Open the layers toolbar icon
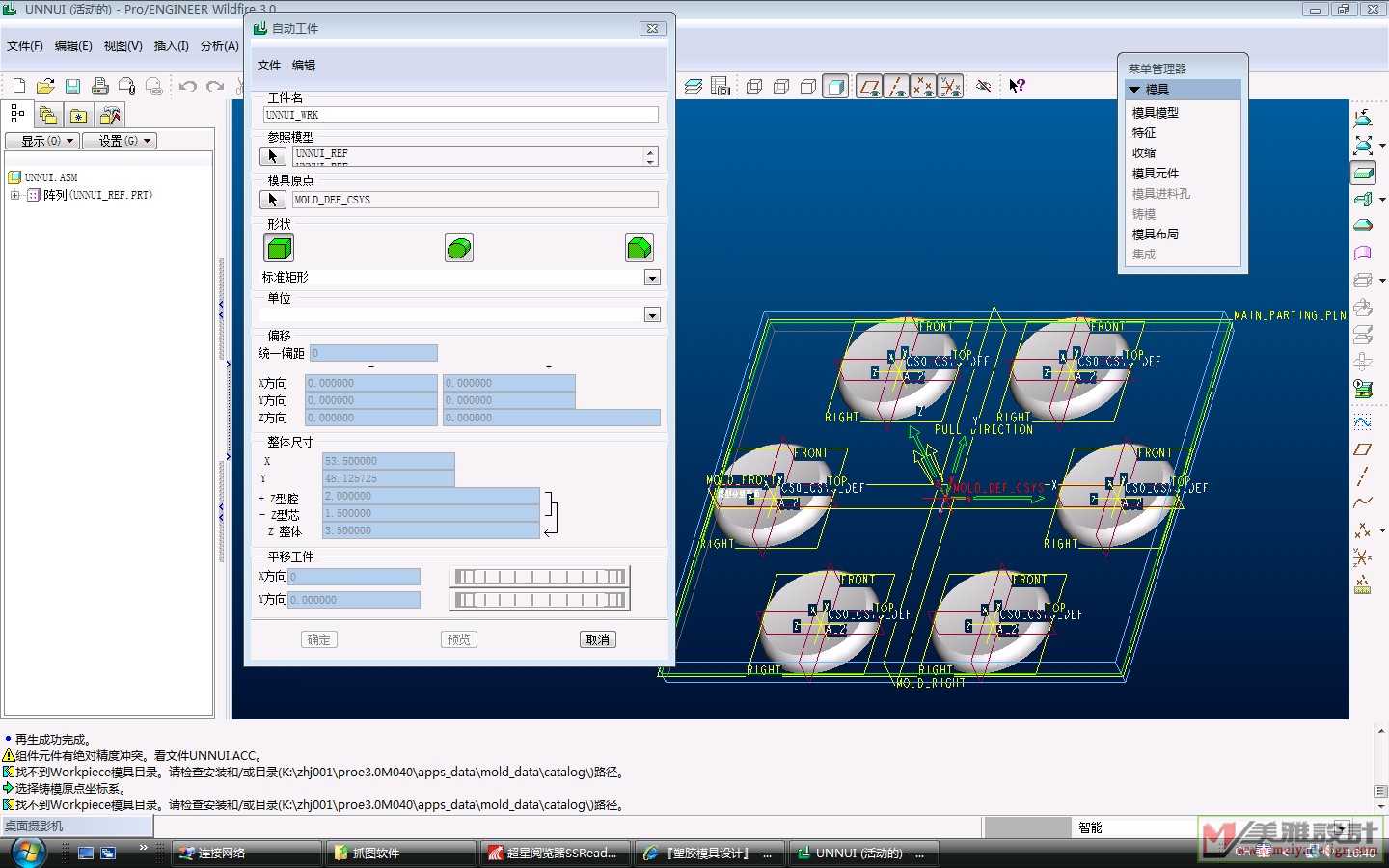The image size is (1389, 868). [x=694, y=86]
